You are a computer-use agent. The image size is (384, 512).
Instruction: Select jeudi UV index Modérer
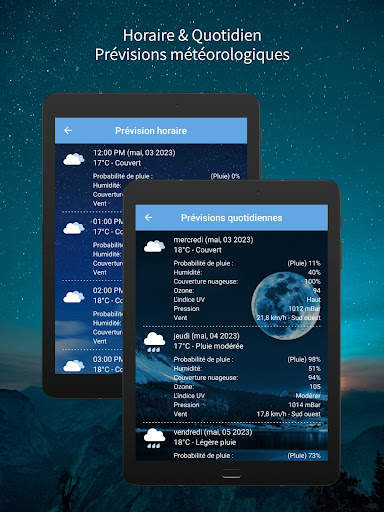click(308, 396)
